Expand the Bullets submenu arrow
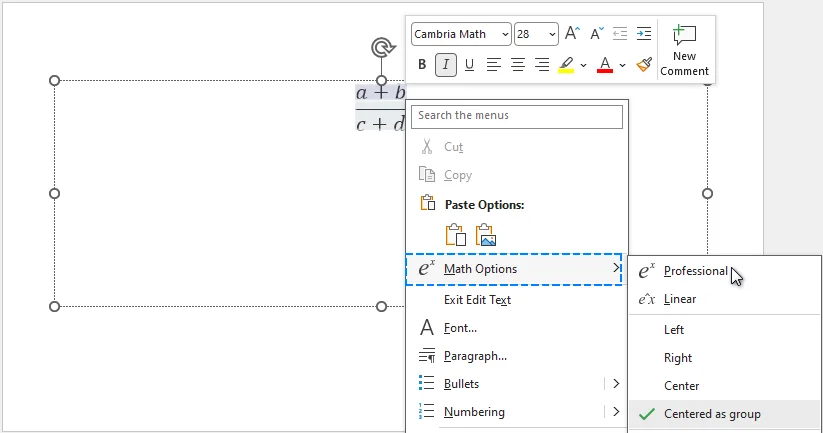The height and width of the screenshot is (433, 823). coord(616,384)
